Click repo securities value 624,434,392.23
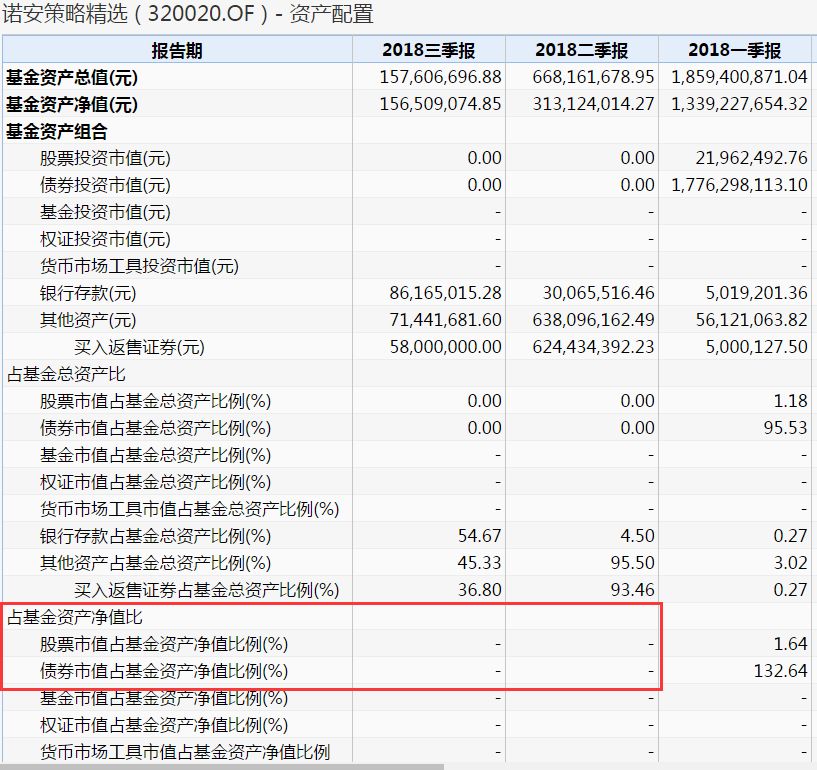 point(593,347)
